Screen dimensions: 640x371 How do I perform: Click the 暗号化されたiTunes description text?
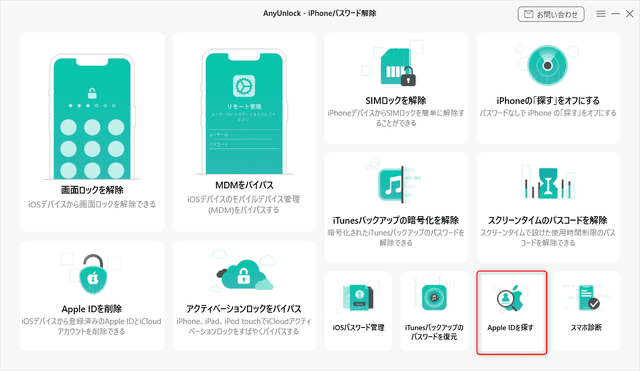(396, 238)
